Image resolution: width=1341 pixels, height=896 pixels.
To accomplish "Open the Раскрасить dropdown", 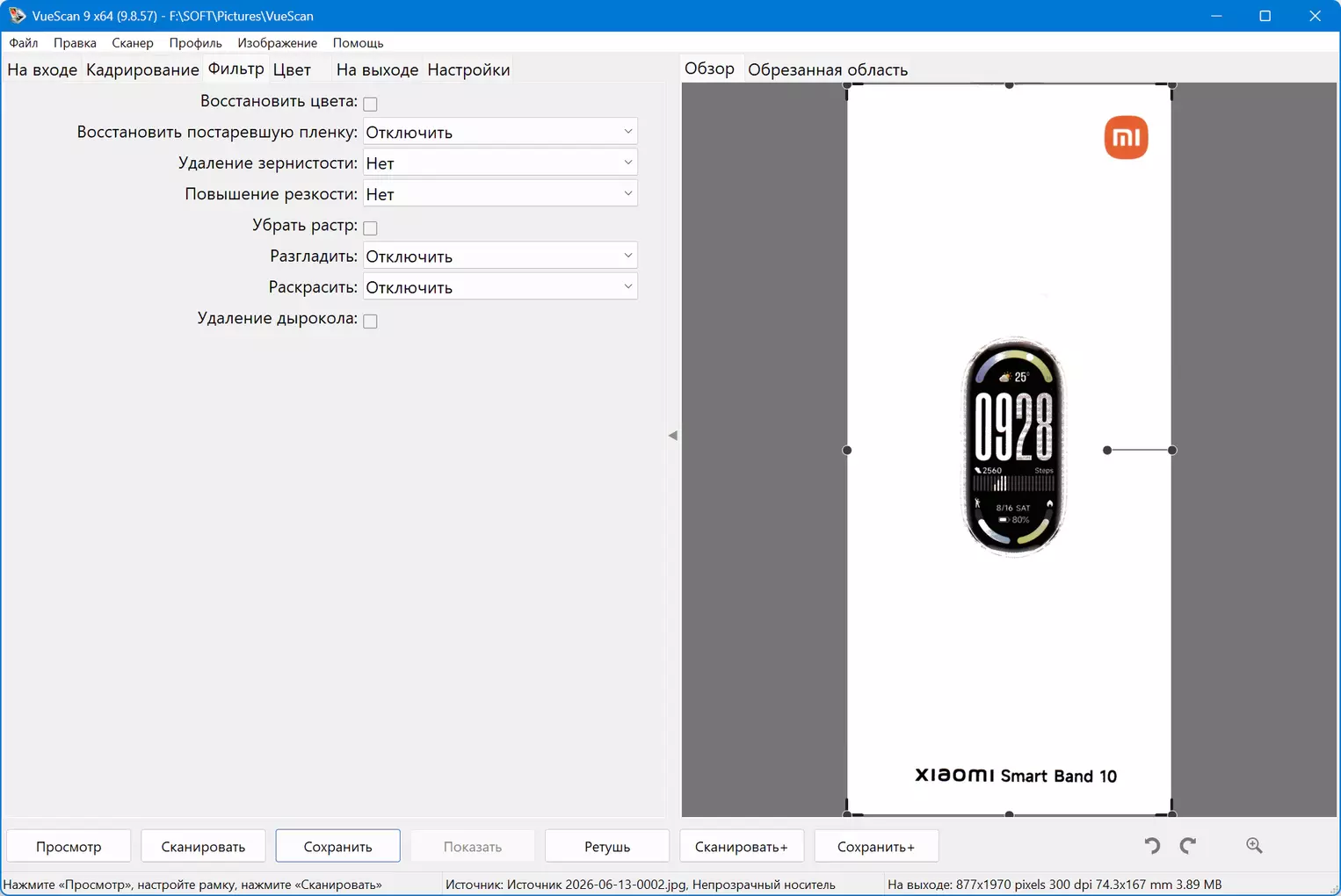I will [x=500, y=286].
